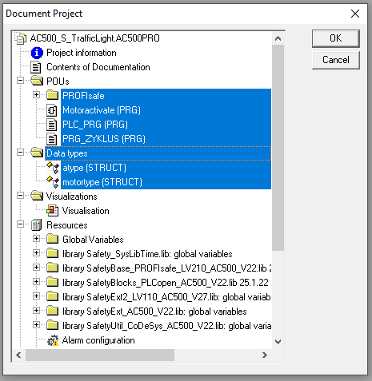Click the vertical scrollbar thumb

(x=278, y=148)
